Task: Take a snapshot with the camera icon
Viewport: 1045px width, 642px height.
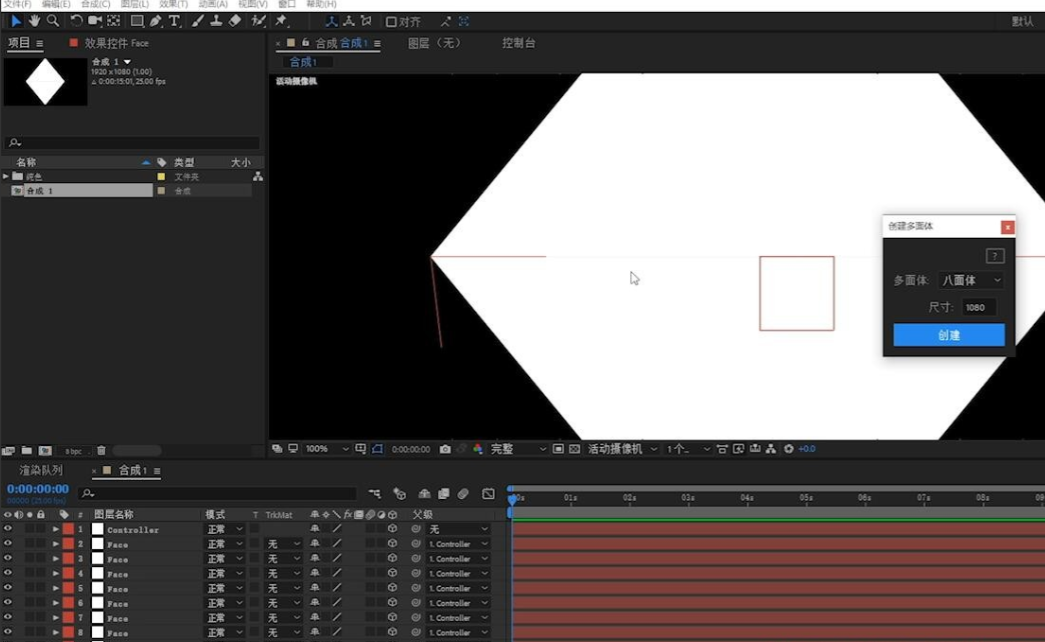Action: [x=445, y=450]
